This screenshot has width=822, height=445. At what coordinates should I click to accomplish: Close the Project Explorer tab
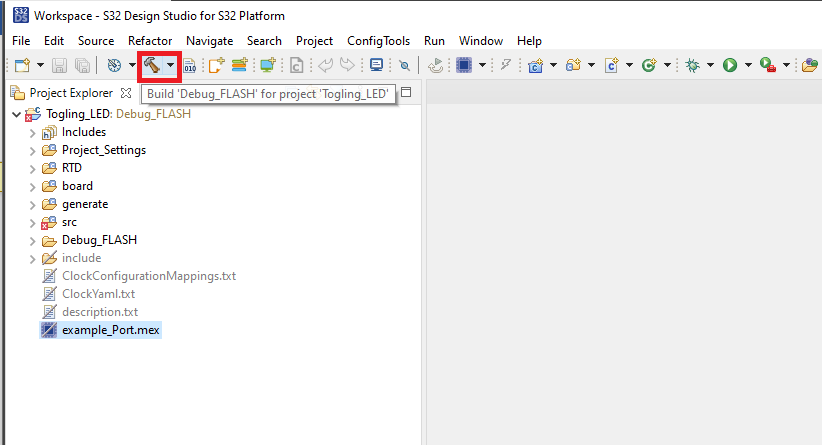click(x=126, y=93)
